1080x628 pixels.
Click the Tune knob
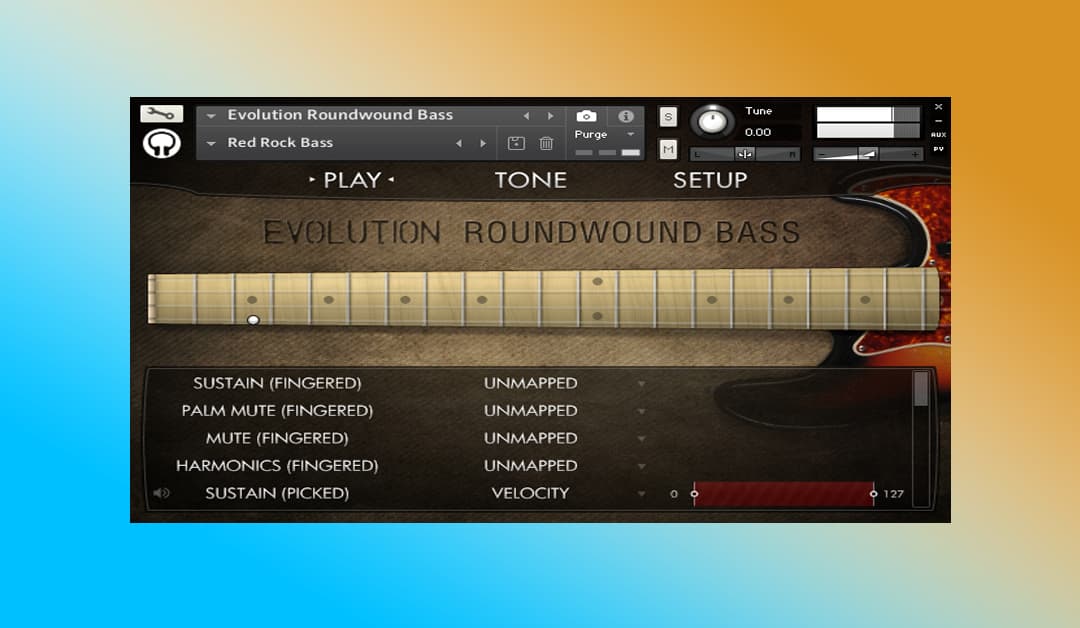coord(712,121)
